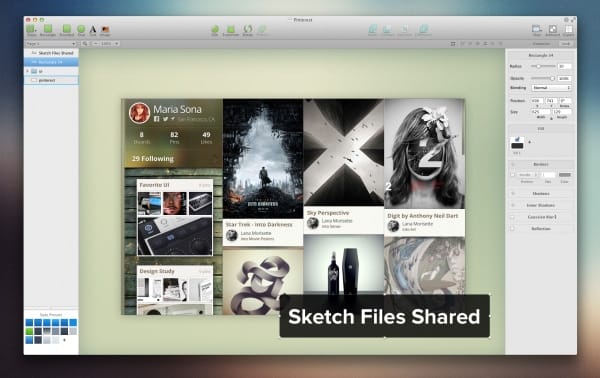Click the Position X field

click(536, 101)
